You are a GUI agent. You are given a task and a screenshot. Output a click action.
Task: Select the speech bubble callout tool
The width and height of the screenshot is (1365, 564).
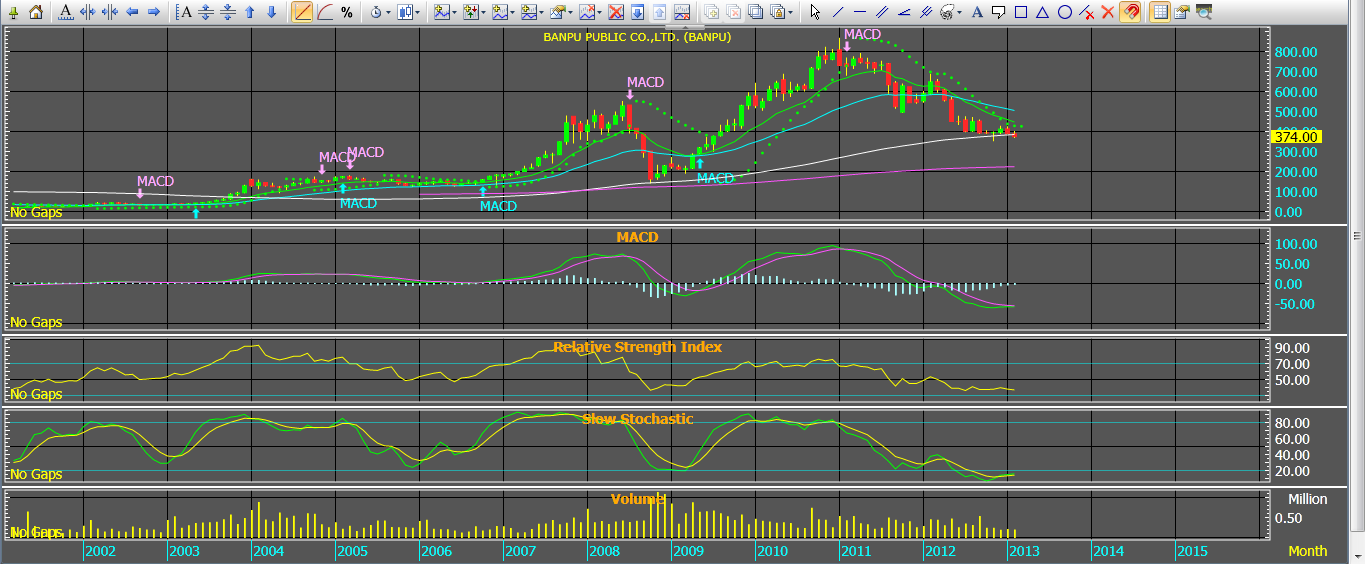(998, 12)
